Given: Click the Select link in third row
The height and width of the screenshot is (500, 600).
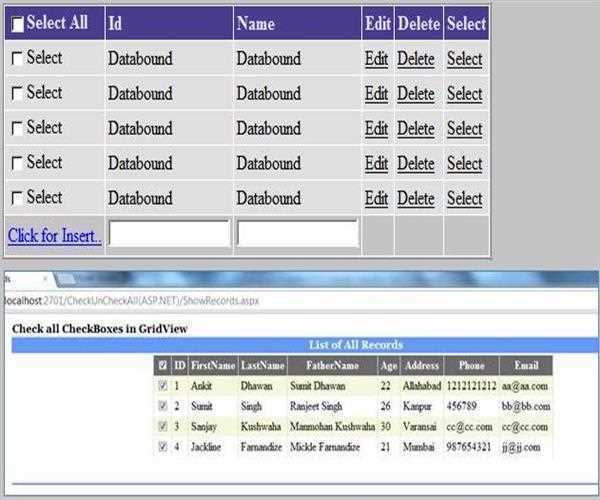Looking at the screenshot, I should coord(464,129).
